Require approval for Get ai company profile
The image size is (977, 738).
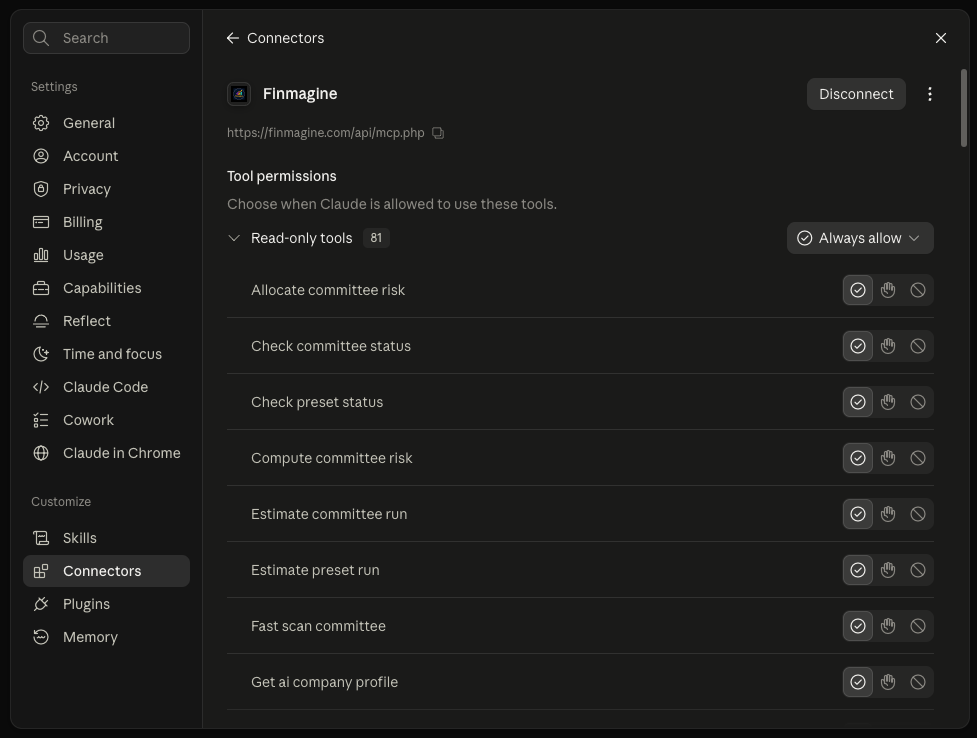[x=888, y=683]
